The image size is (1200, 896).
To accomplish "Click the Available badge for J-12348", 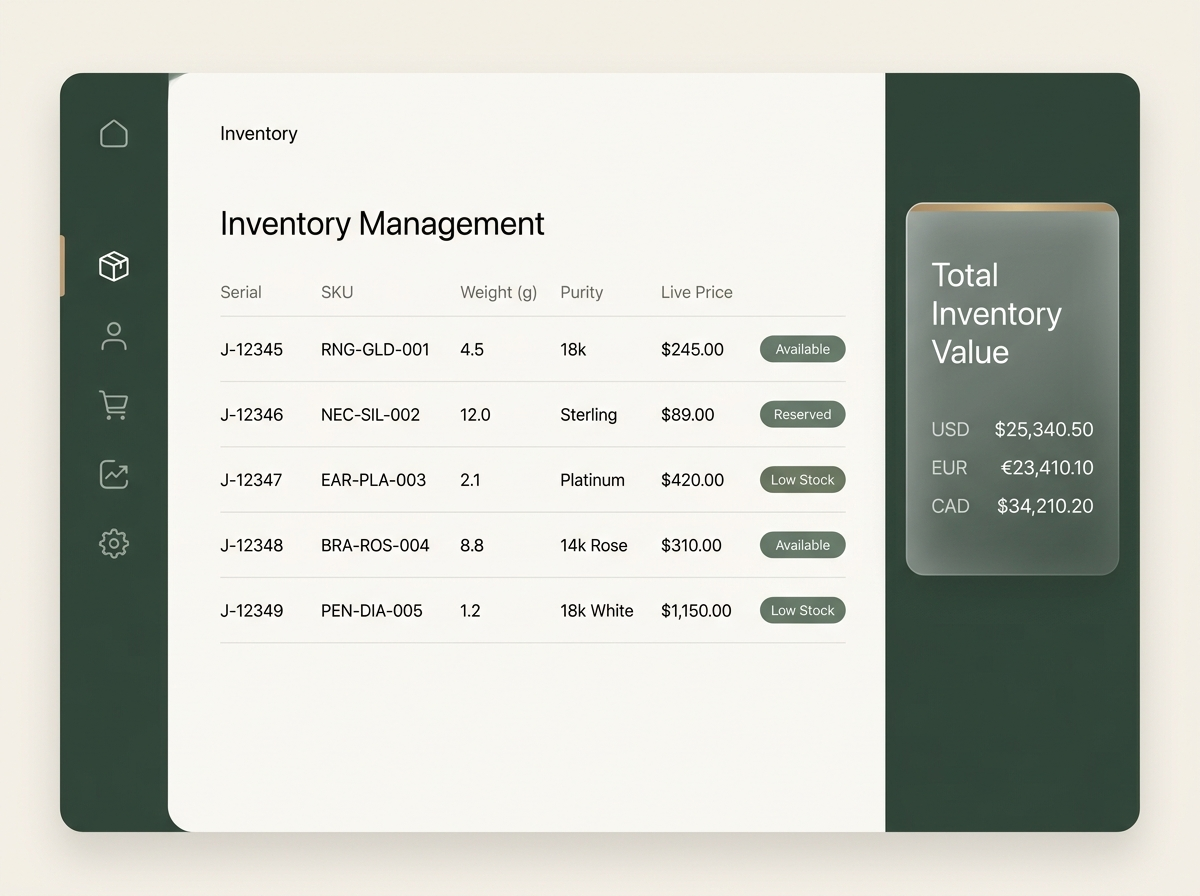I will [x=803, y=545].
